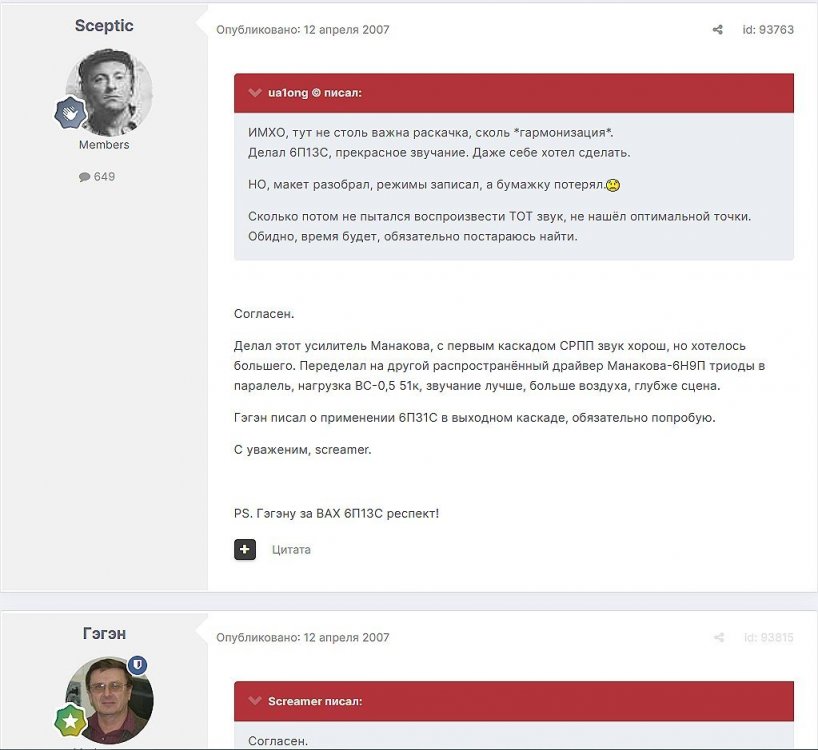Image resolution: width=818 pixels, height=750 pixels.
Task: Open Sceptic's profile via the username
Action: click(x=104, y=26)
